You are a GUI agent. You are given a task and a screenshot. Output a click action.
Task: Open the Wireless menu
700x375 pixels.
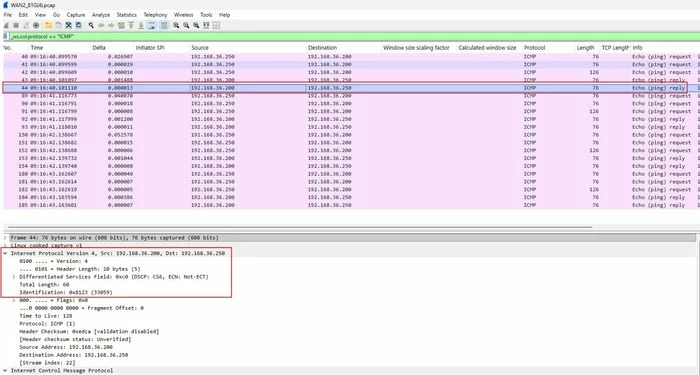[183, 15]
